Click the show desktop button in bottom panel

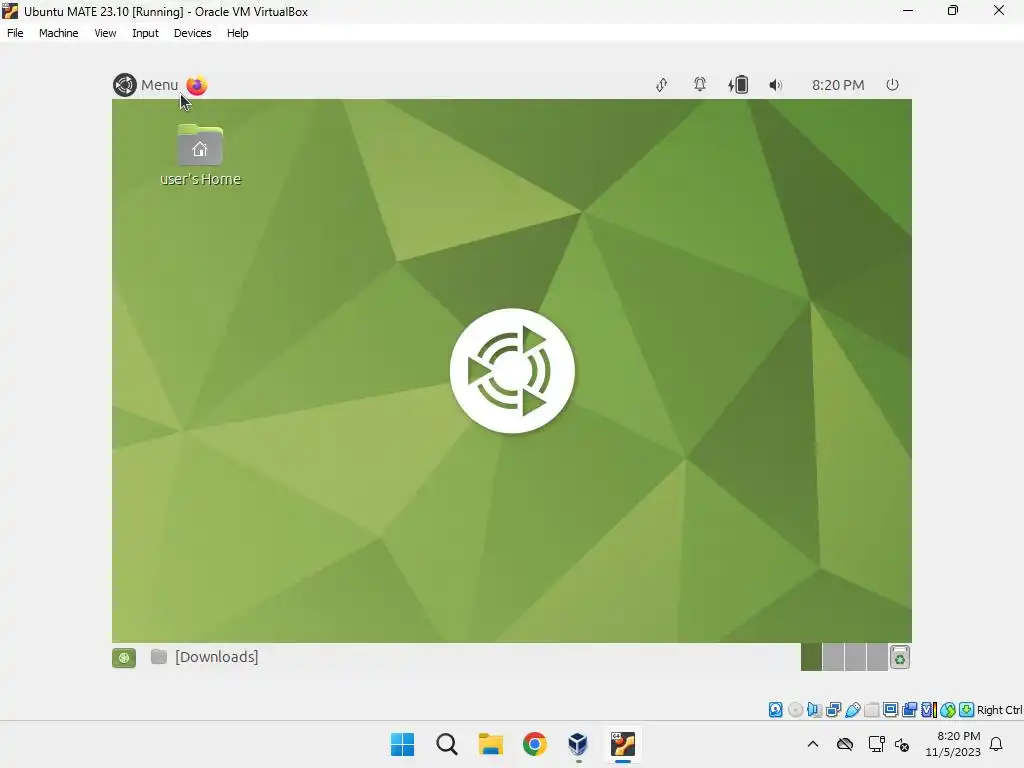[124, 658]
